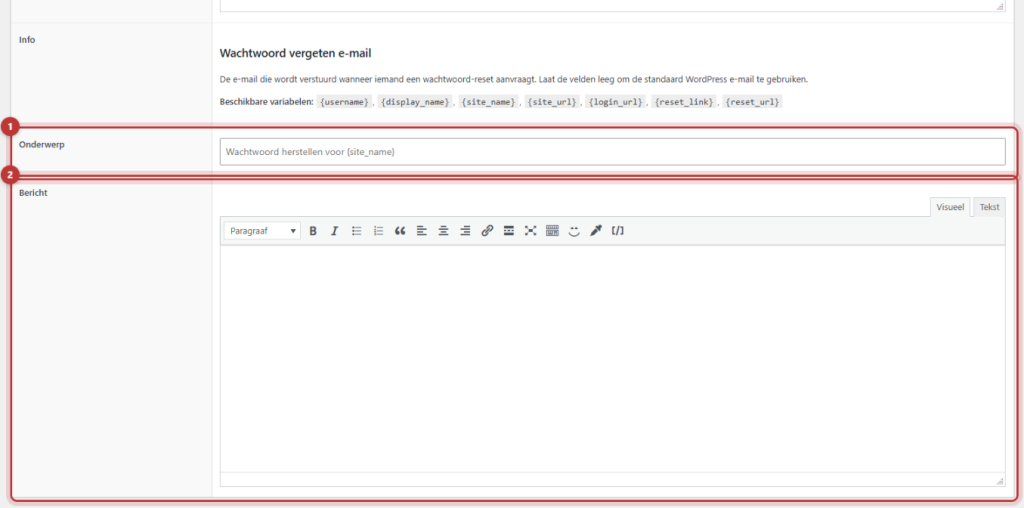This screenshot has width=1024, height=508.
Task: Insert a shortcode with brackets icon
Action: (x=618, y=230)
